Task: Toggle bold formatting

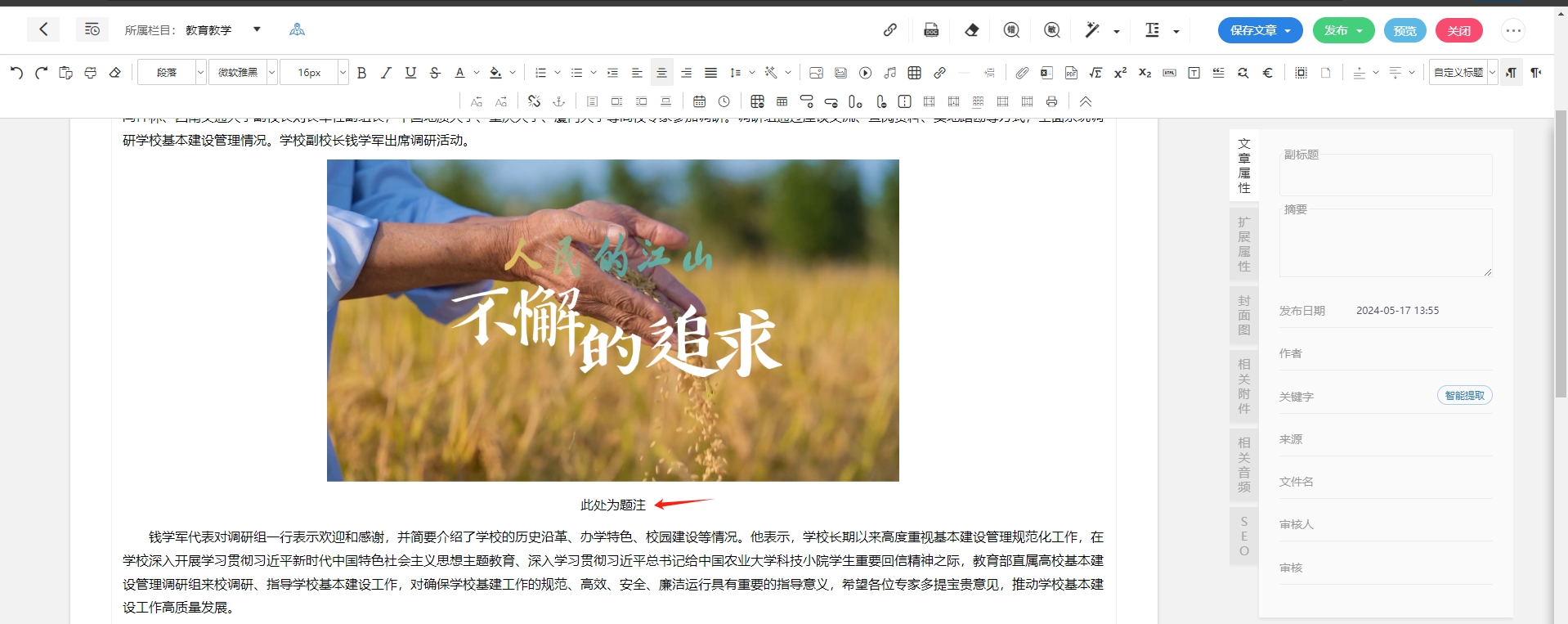Action: 361,73
